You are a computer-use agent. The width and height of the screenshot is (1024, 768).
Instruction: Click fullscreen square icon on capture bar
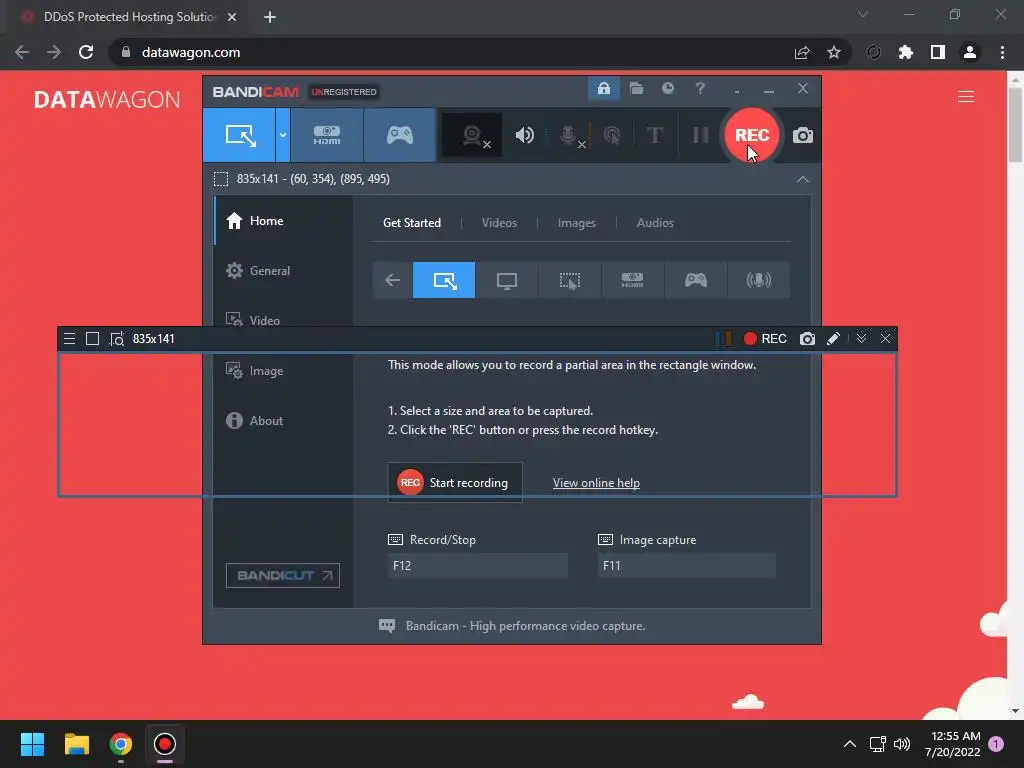(x=92, y=338)
